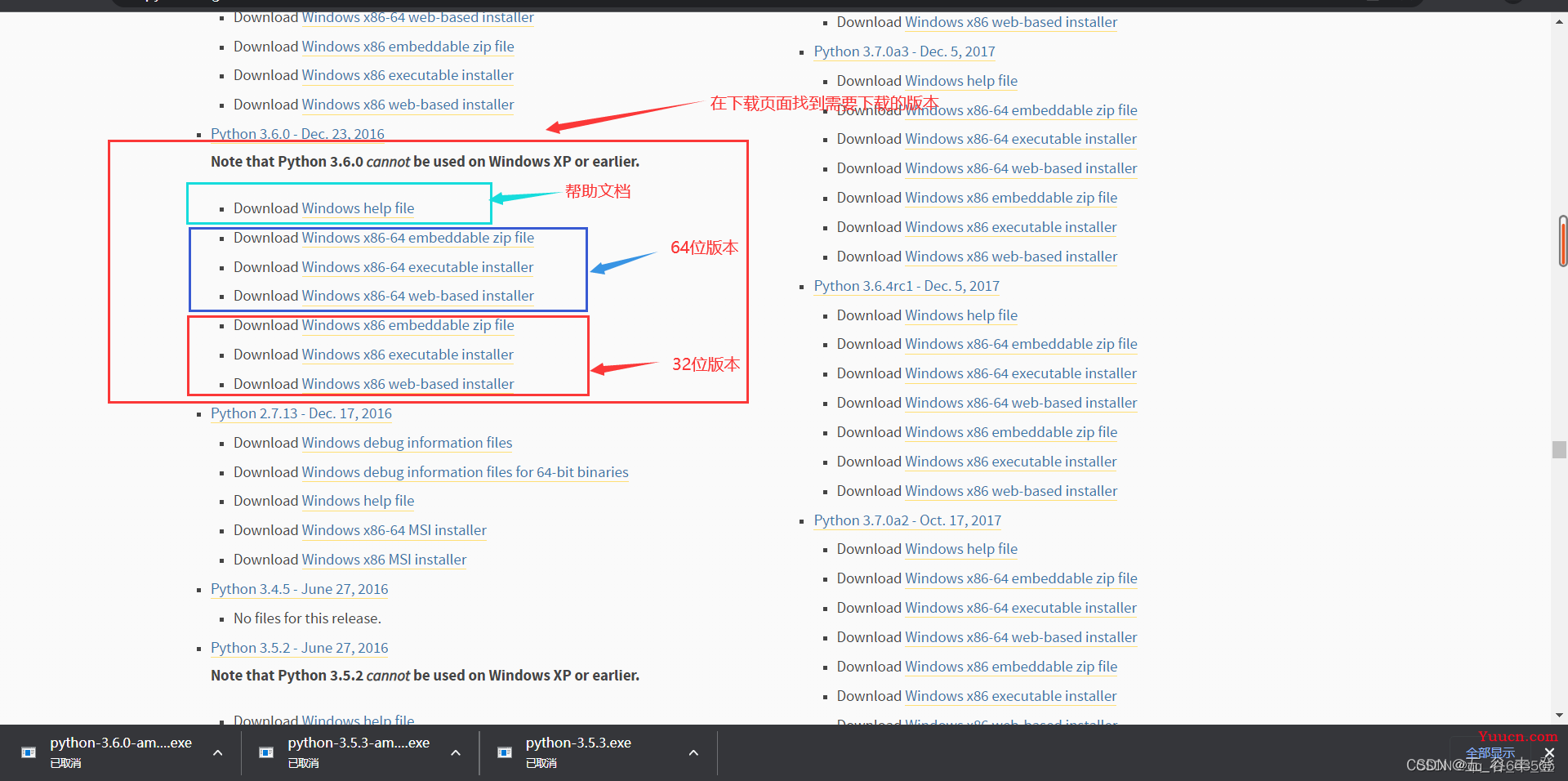Click Windows x86-64 embeddable zip file under Python 3.6.4rc1
Screen dimensions: 1568x781
tap(1021, 344)
